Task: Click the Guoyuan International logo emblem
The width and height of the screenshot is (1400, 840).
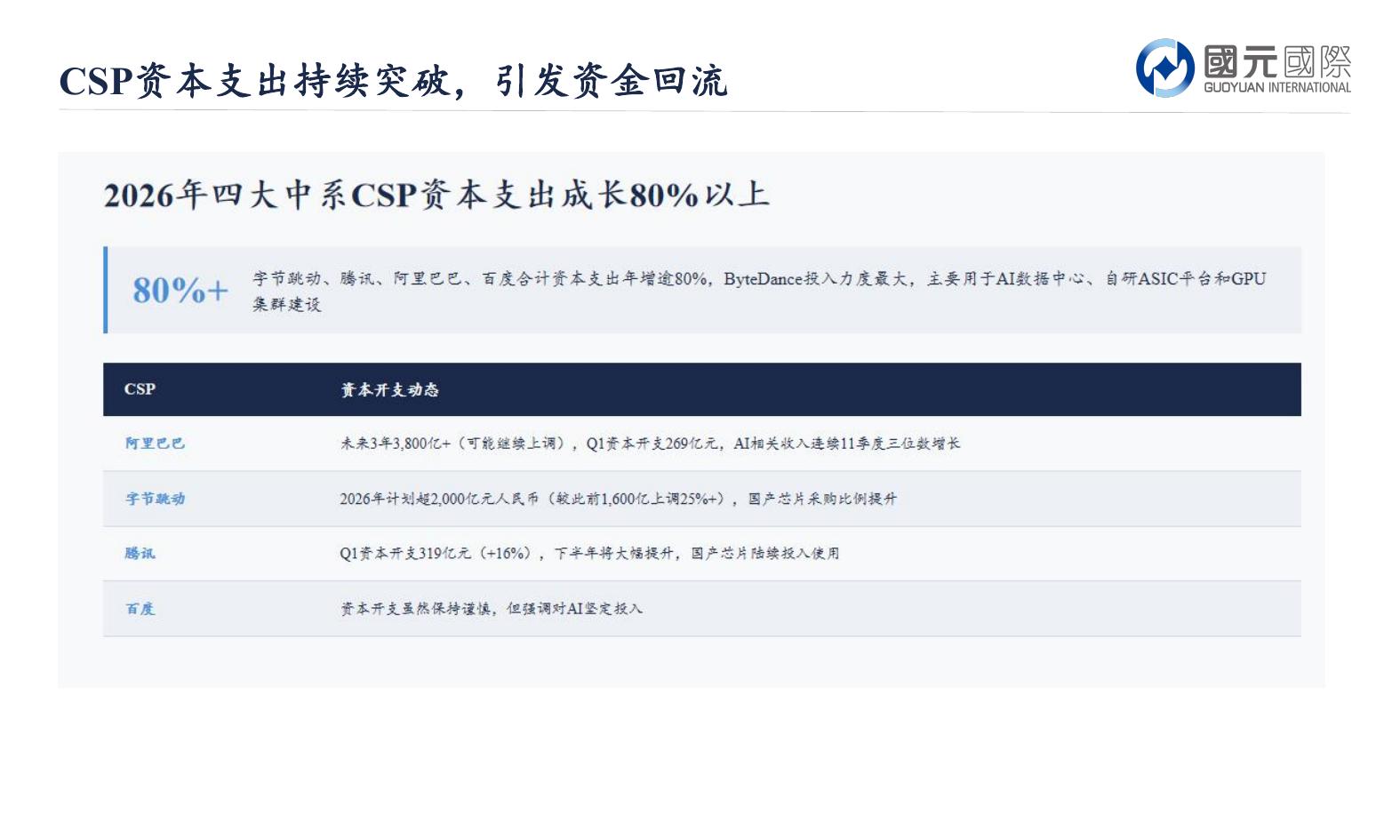Action: pyautogui.click(x=1164, y=68)
